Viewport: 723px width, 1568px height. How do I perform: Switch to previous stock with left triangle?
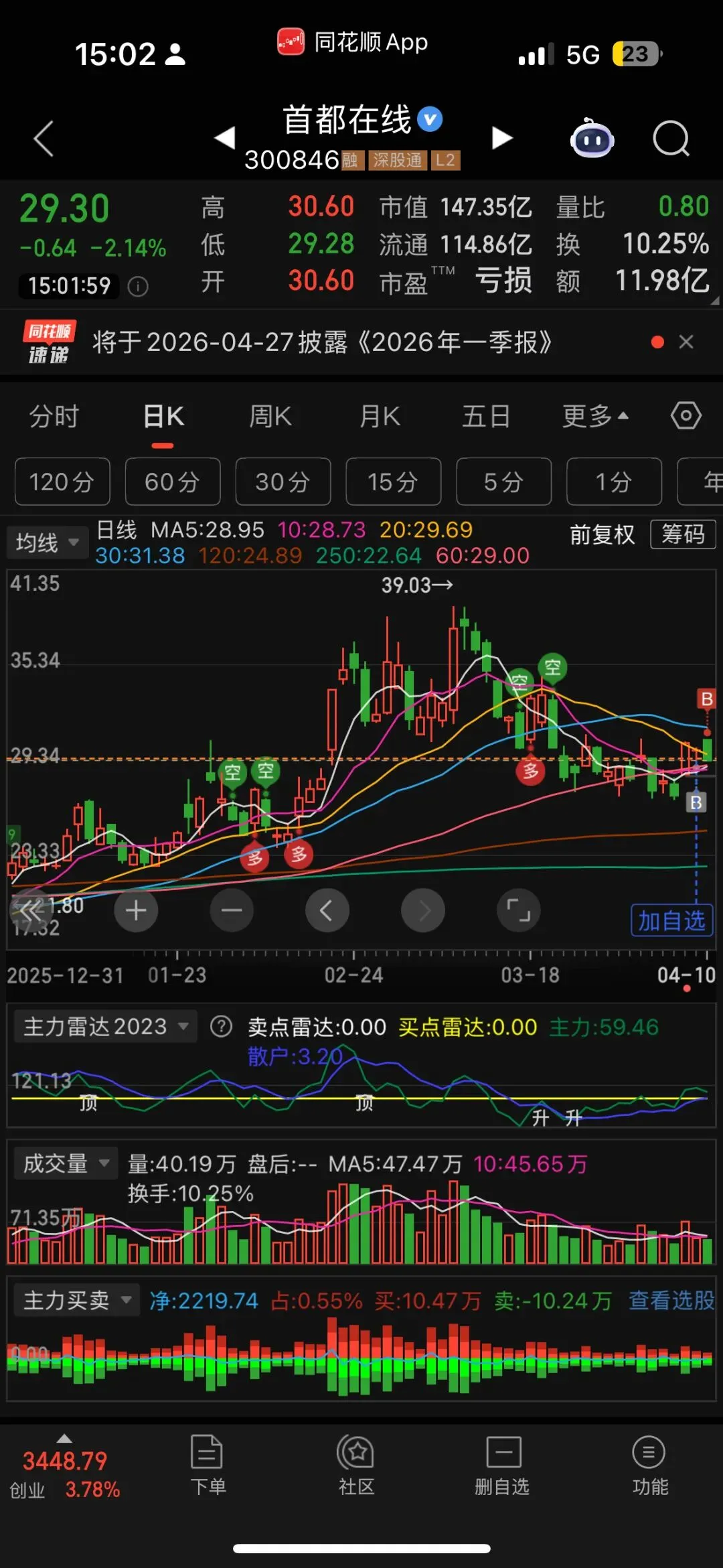click(x=225, y=137)
